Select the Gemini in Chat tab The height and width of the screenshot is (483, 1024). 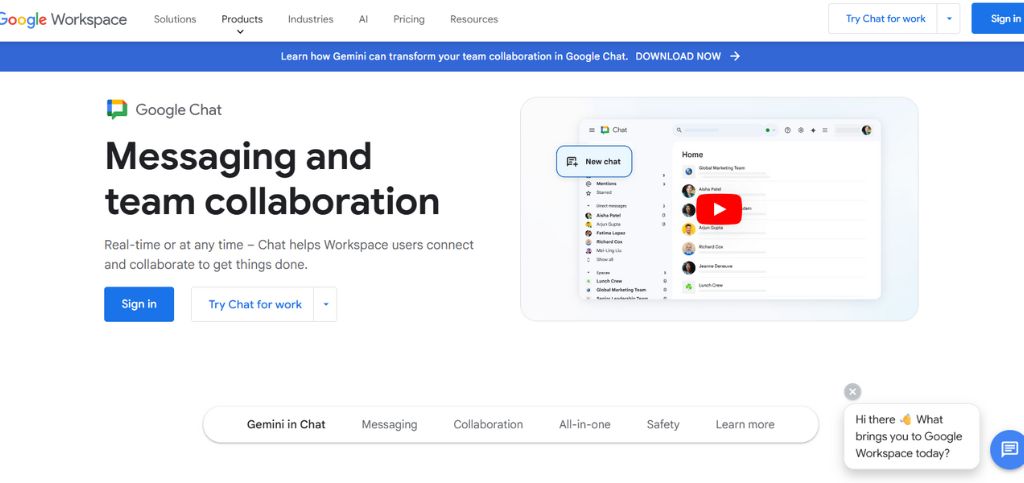[x=286, y=424]
